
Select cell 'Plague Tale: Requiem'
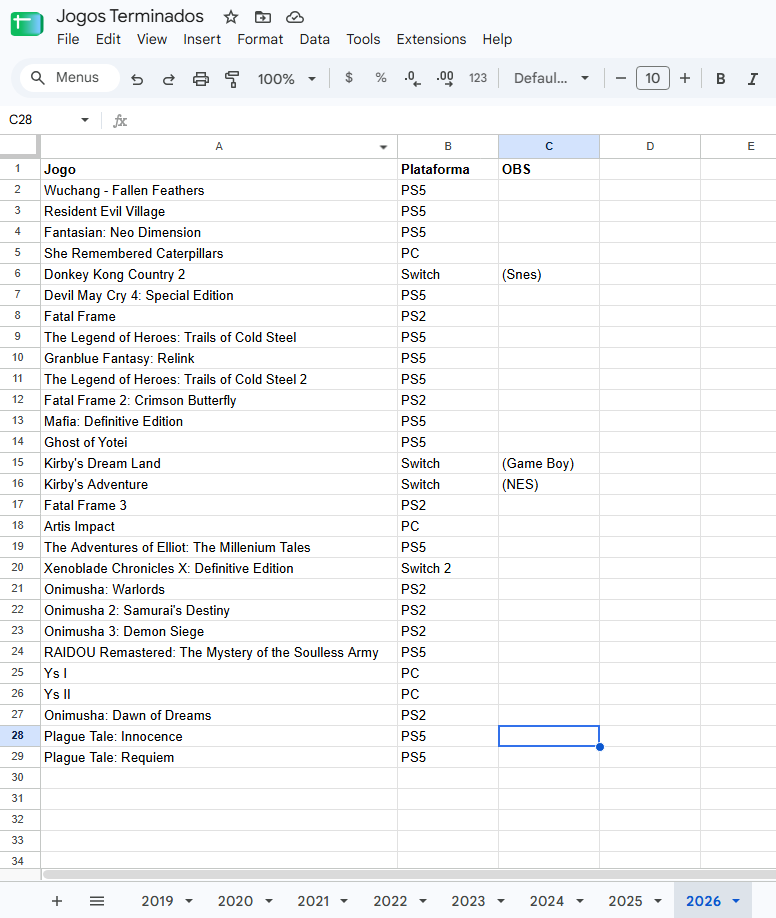219,757
